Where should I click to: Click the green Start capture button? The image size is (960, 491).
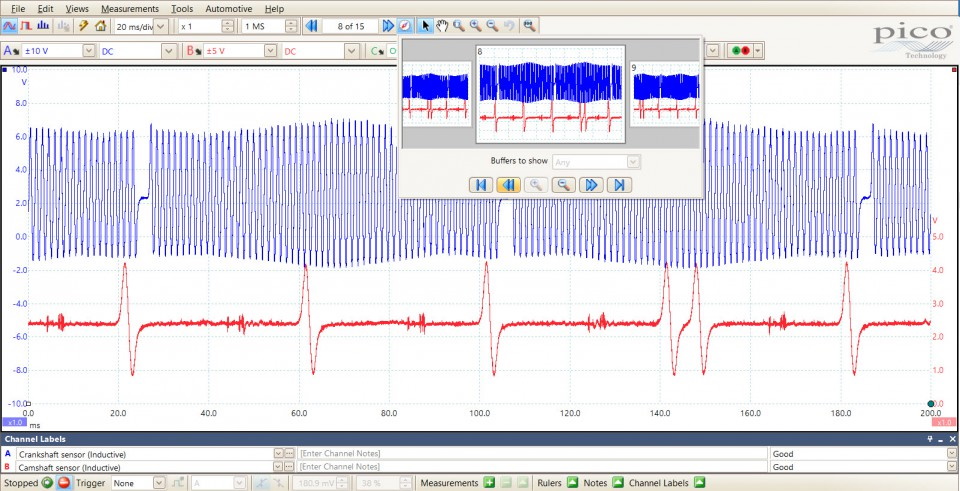coord(47,483)
